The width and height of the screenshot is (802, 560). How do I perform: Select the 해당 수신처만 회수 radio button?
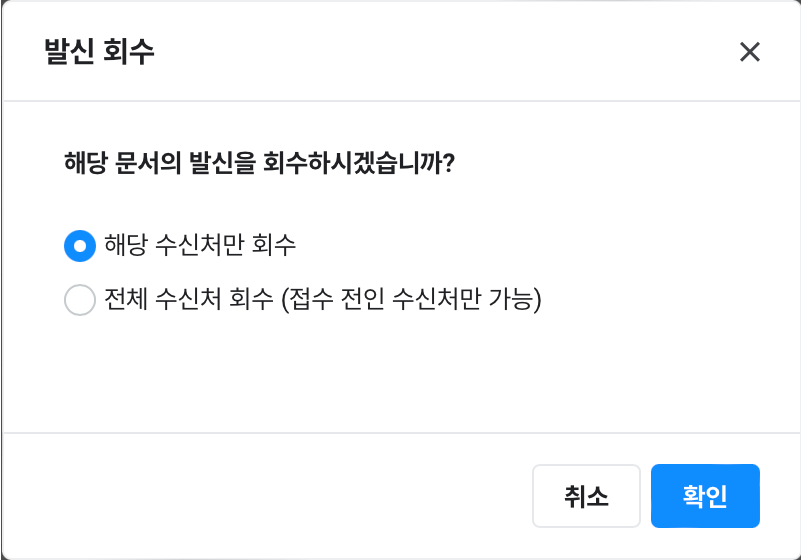(x=80, y=245)
